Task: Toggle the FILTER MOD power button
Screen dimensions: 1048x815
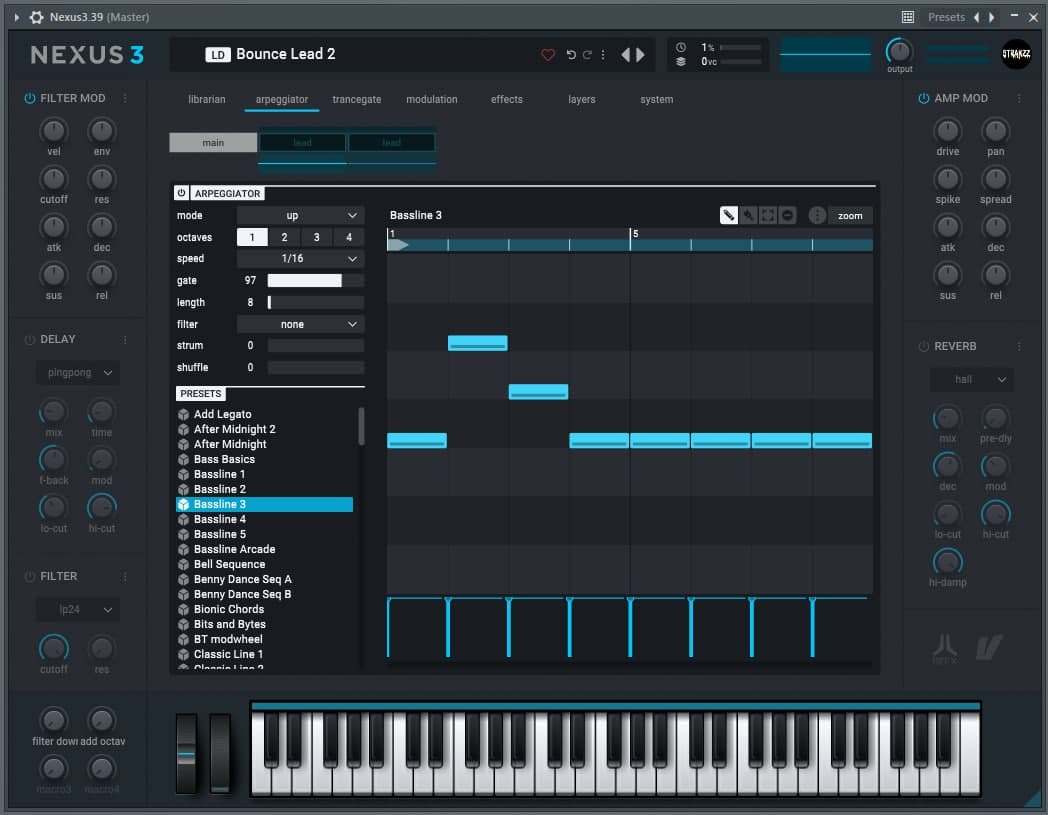Action: 29,98
